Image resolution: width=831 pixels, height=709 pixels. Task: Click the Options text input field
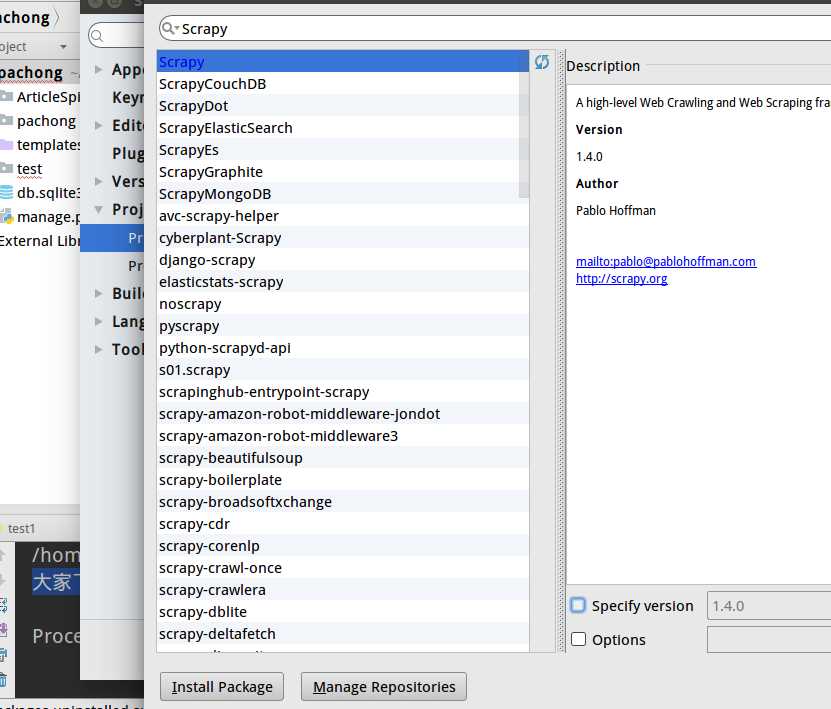769,640
